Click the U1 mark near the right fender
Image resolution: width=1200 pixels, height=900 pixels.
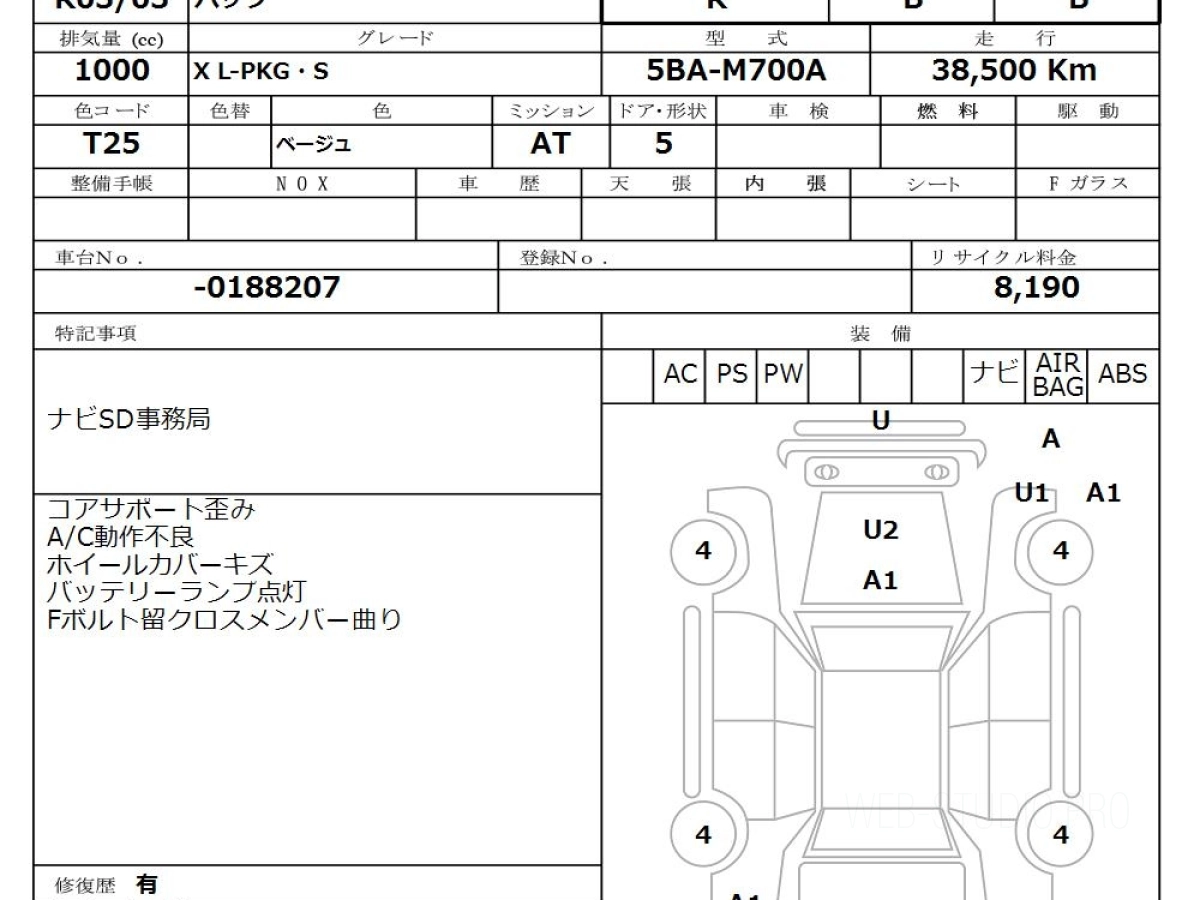tap(1031, 493)
